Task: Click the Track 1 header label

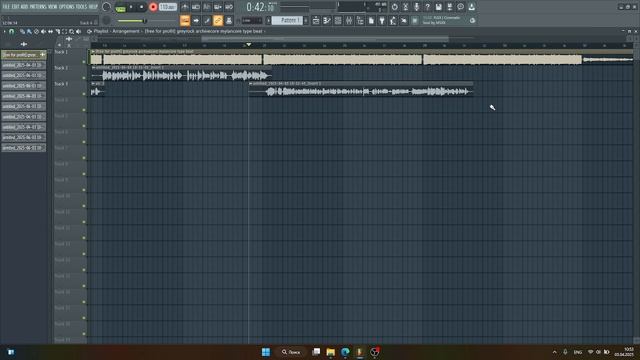Action: (61, 52)
